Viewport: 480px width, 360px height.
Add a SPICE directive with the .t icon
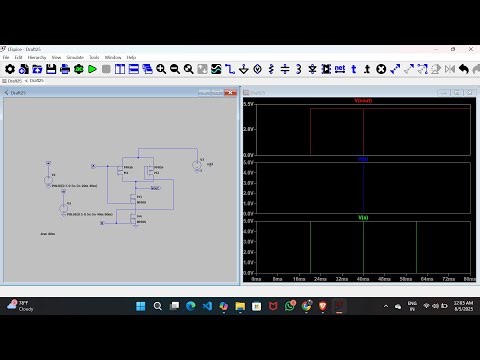pyautogui.click(x=367, y=69)
